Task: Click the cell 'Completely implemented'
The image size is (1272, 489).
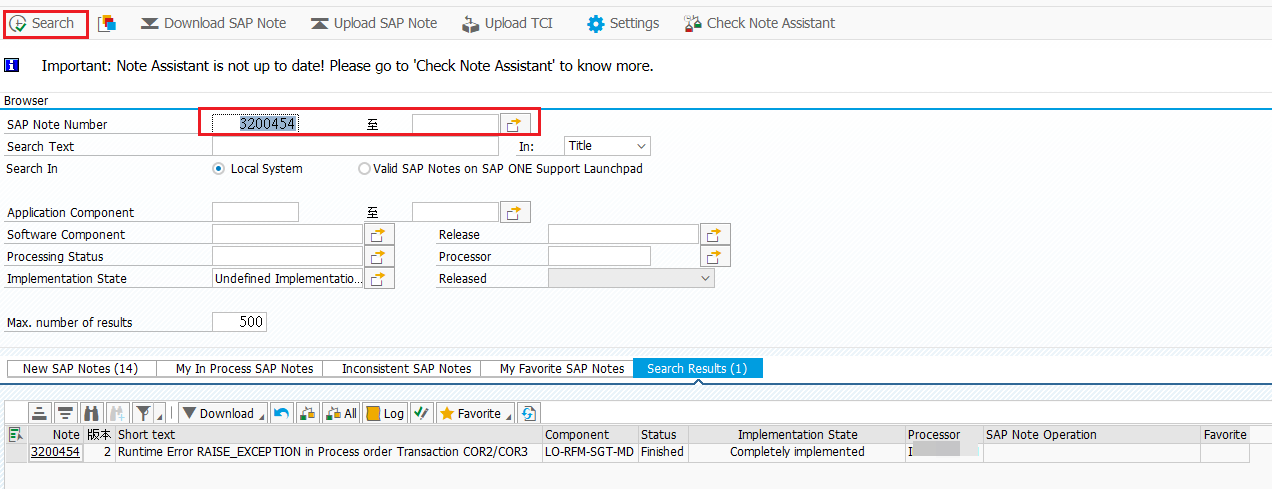Action: coord(797,452)
